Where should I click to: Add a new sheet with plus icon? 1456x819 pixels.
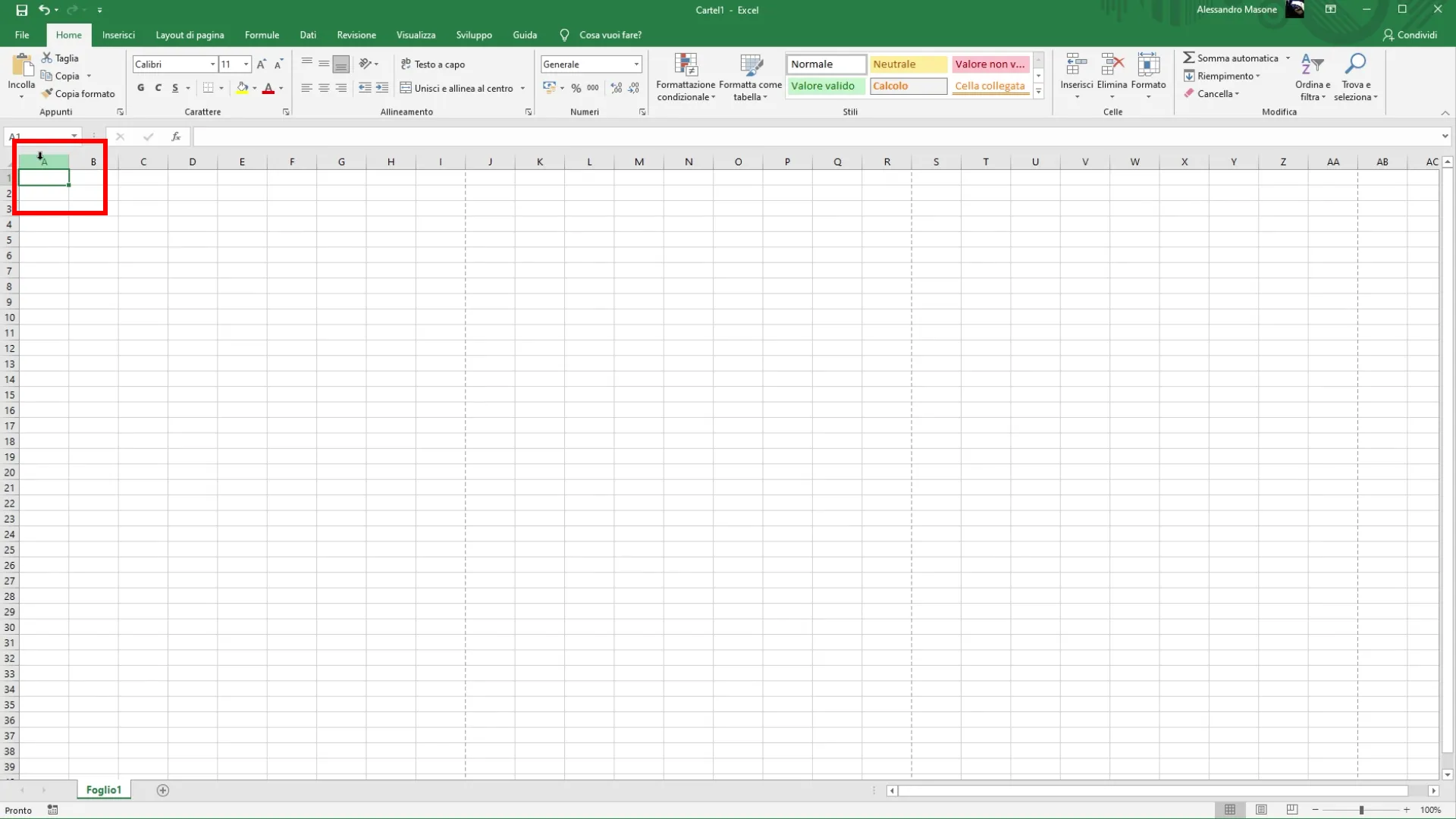[163, 790]
